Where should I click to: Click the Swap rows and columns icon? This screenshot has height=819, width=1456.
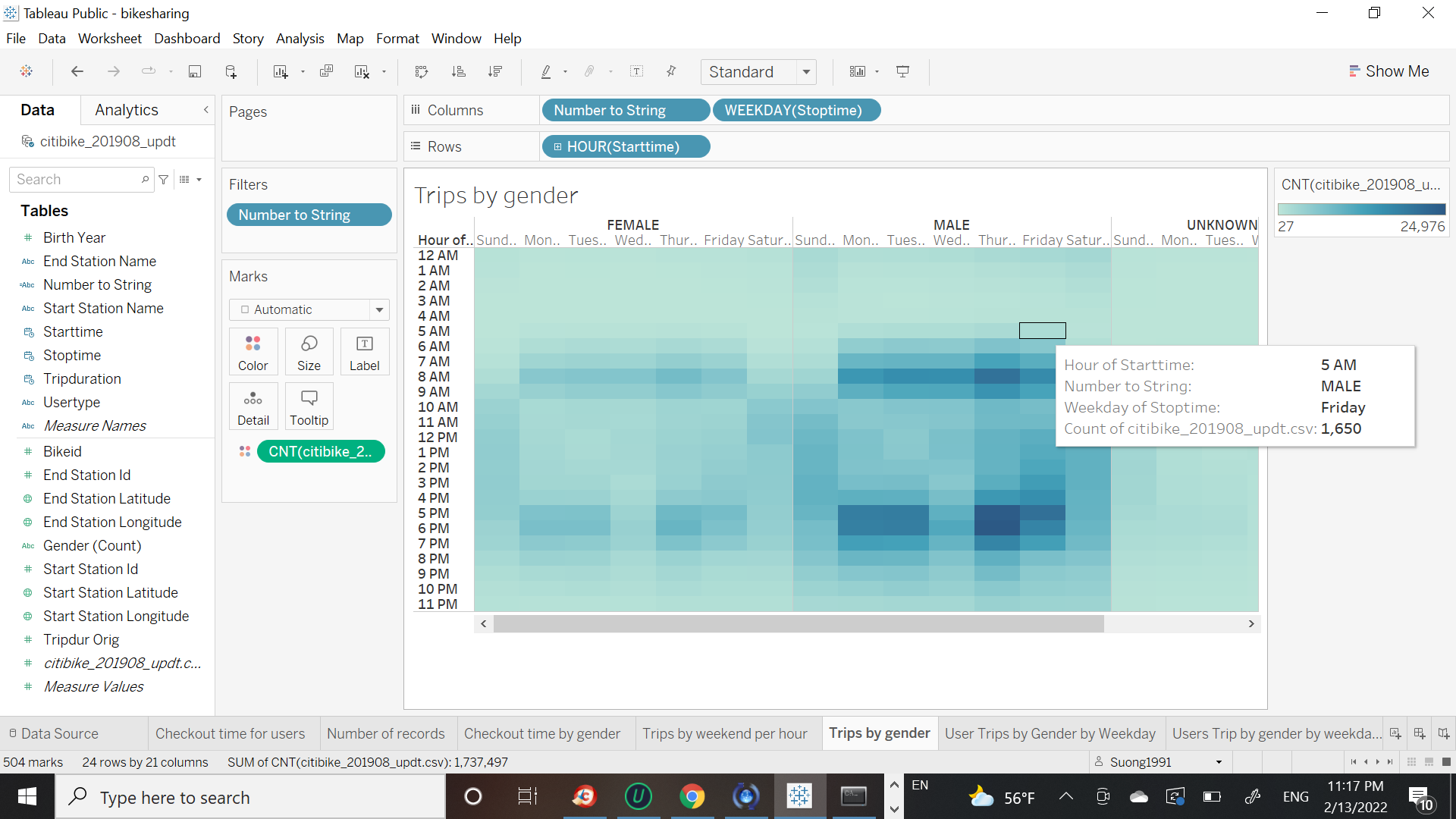tap(422, 71)
